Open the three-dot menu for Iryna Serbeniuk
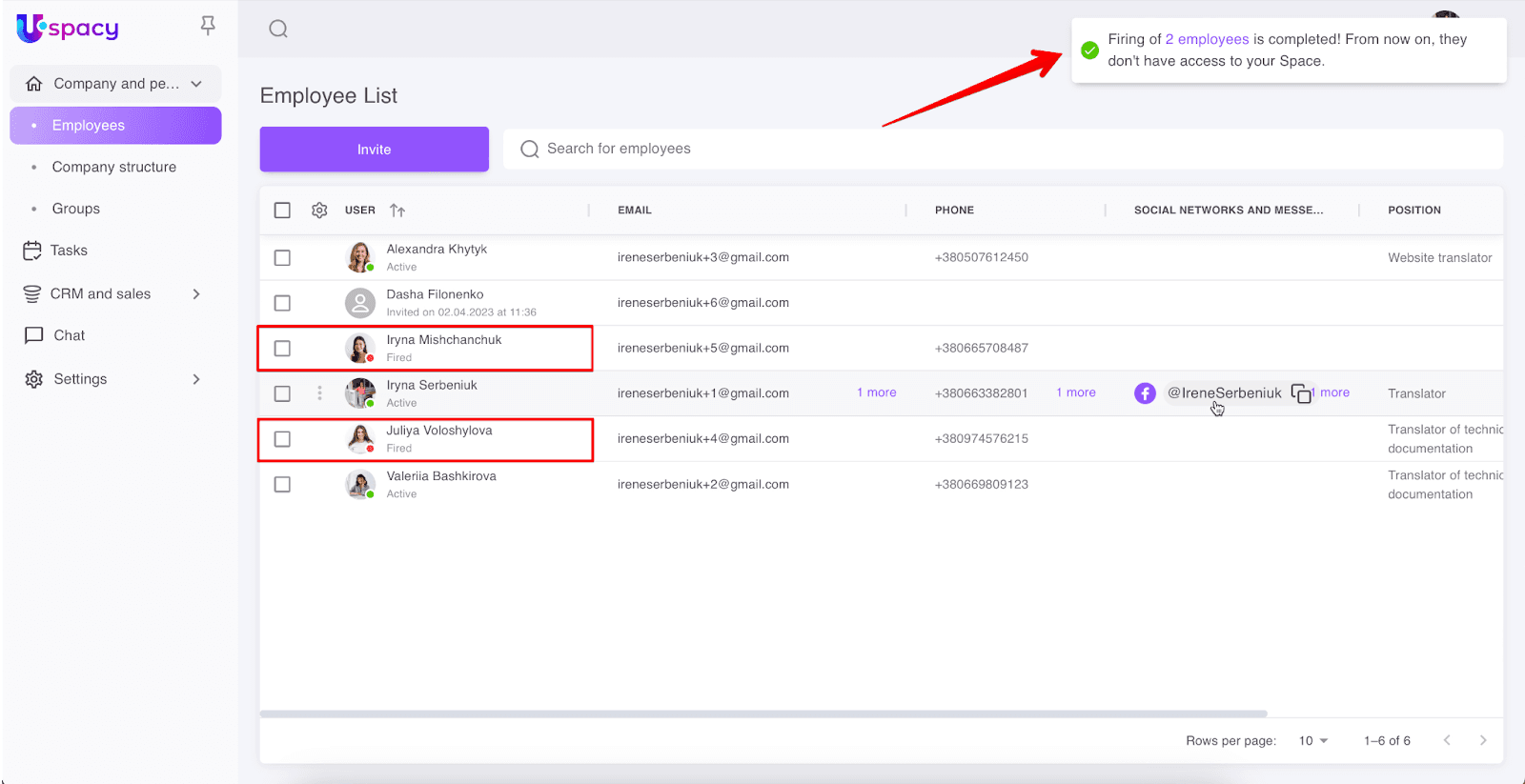 coord(319,393)
